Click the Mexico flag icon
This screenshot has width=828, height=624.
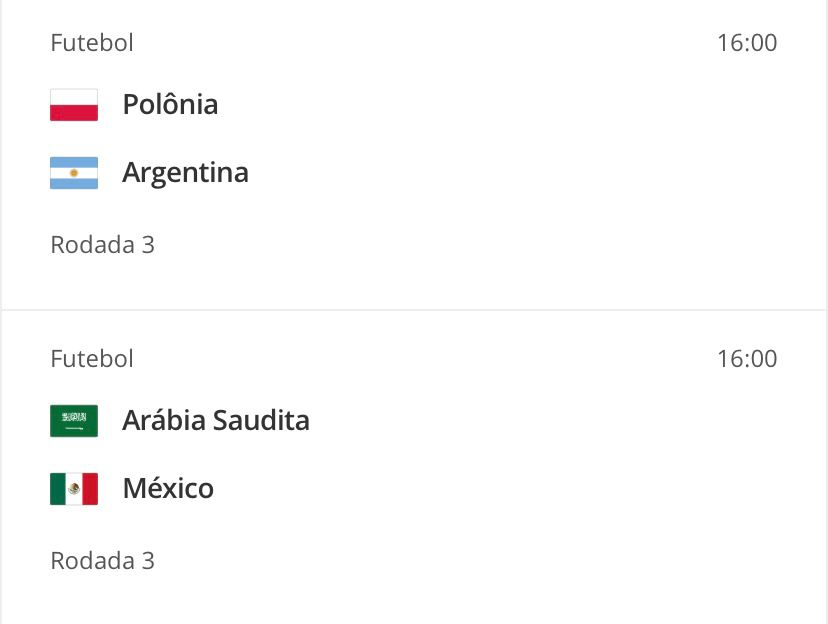(x=74, y=489)
